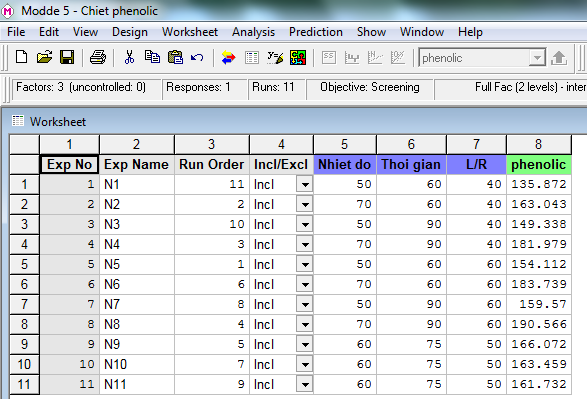Paste with the clipboard icon
Viewport: 587px width, 399px height.
click(175, 57)
